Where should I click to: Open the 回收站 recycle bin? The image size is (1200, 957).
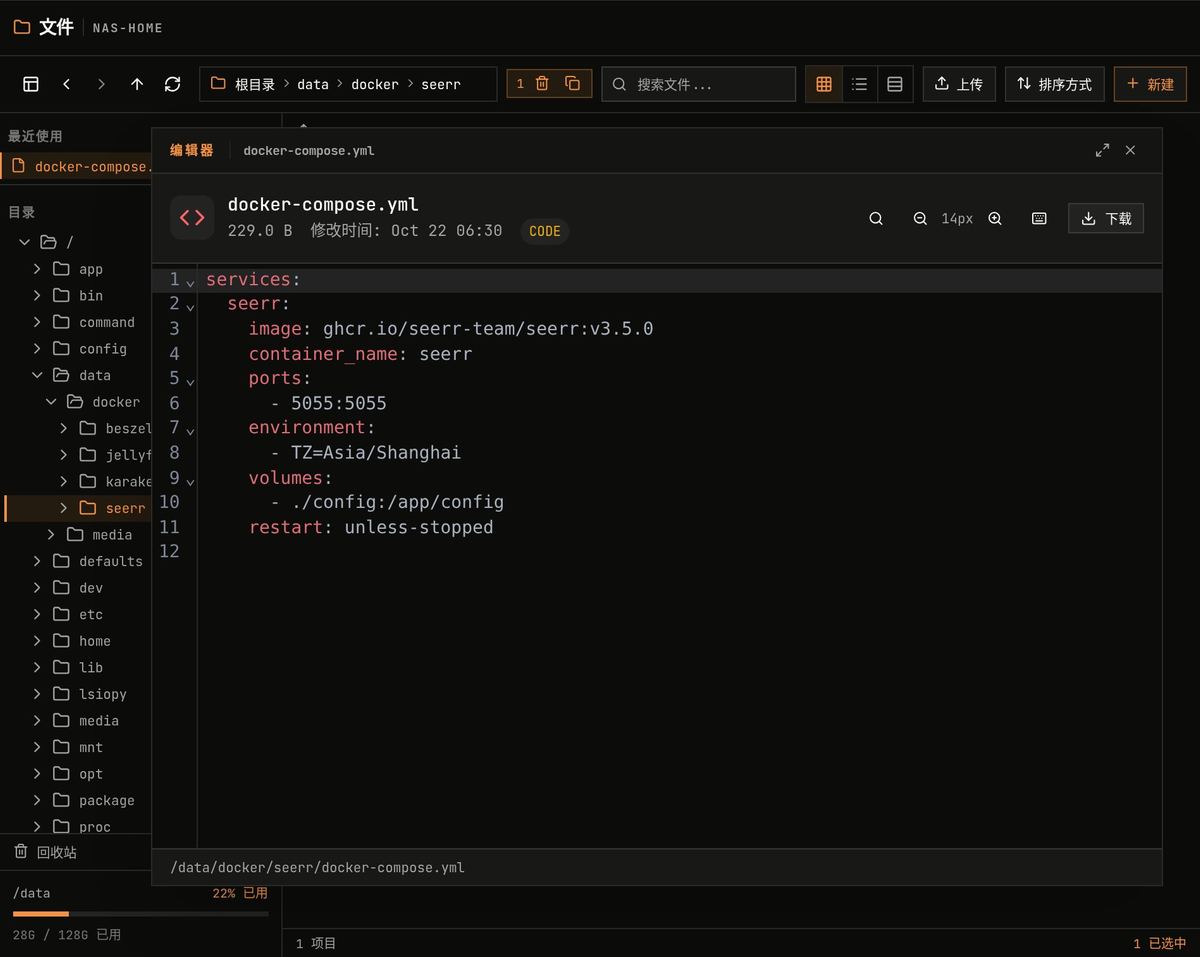45,852
